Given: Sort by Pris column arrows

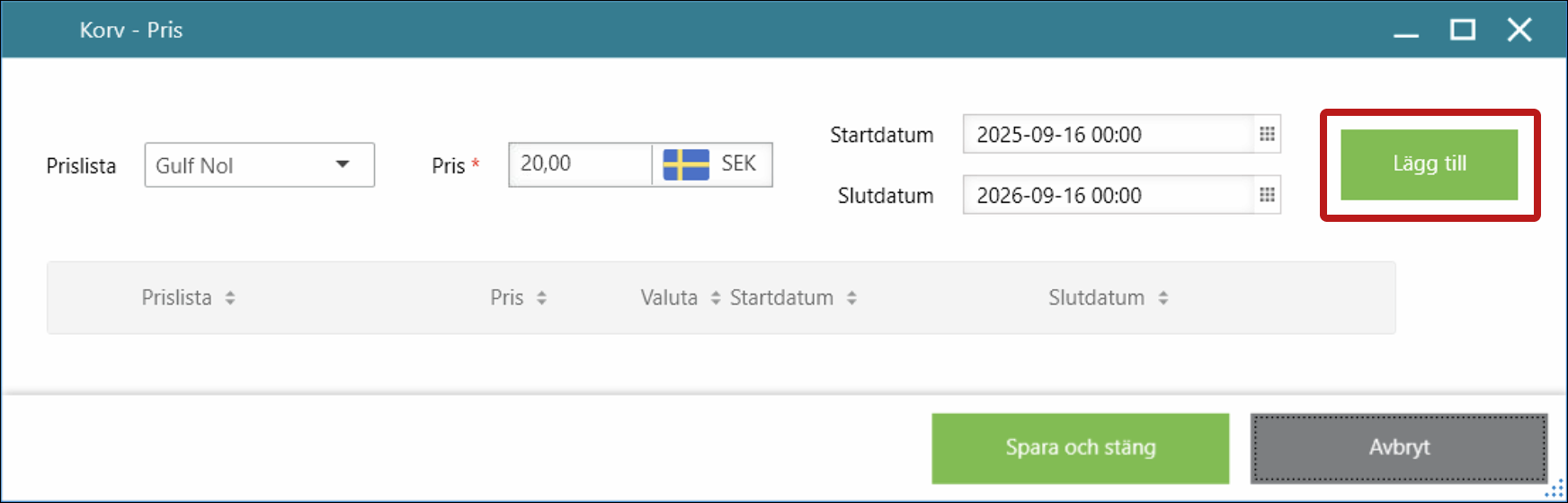Looking at the screenshot, I should (541, 298).
